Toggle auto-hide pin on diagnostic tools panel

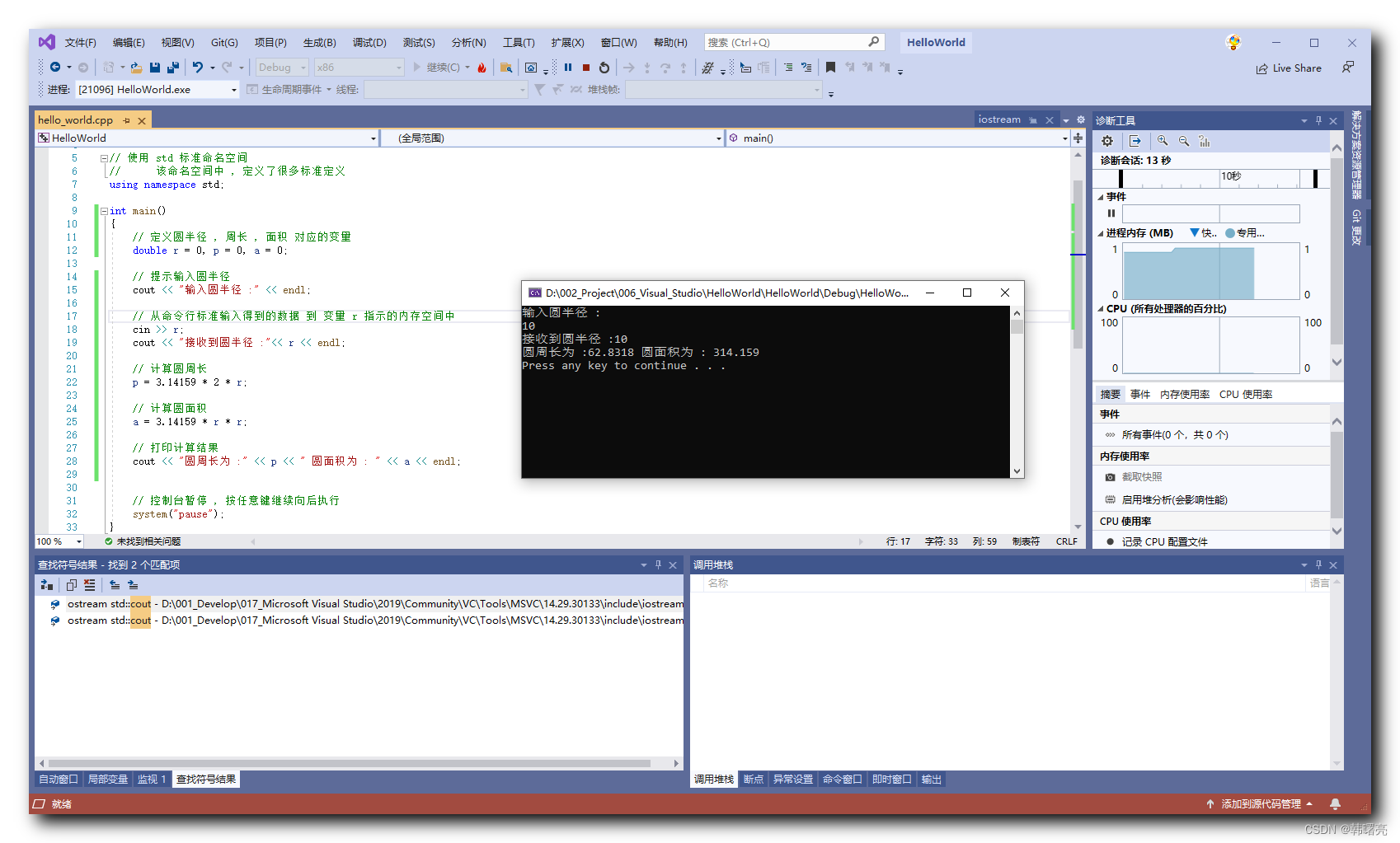pos(1318,120)
